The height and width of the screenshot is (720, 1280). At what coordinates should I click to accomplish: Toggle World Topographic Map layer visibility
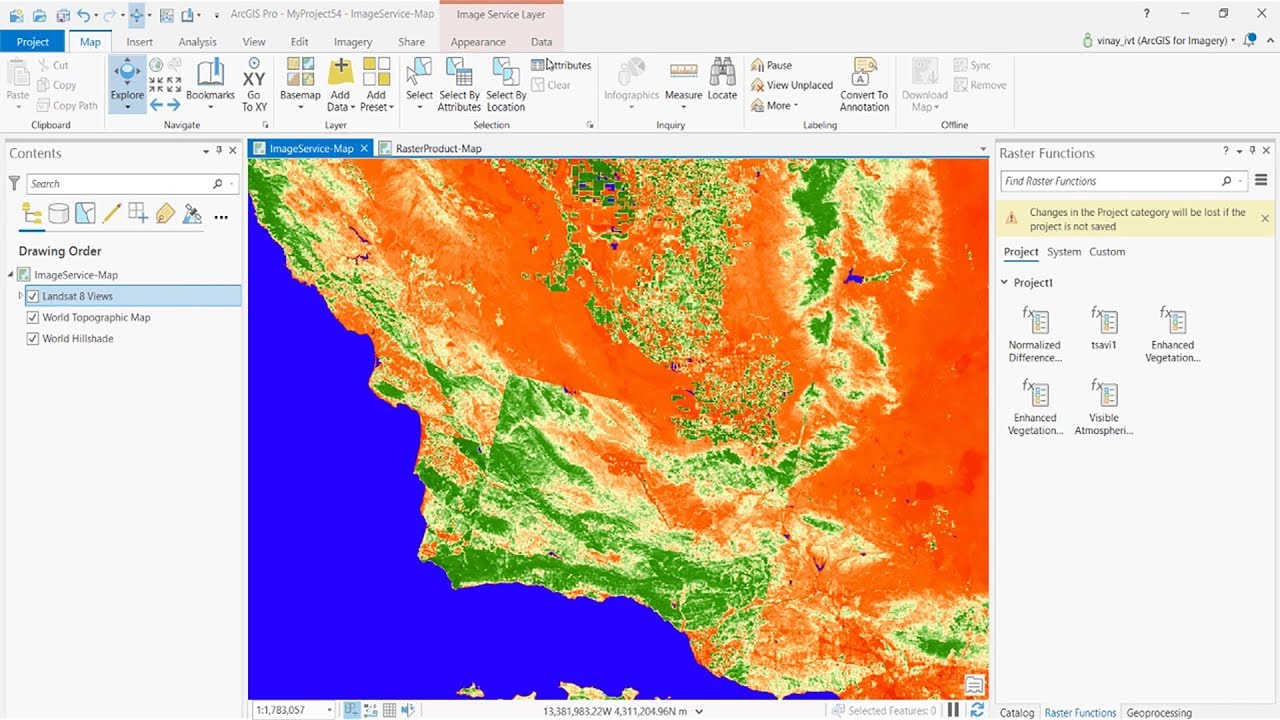coord(33,317)
